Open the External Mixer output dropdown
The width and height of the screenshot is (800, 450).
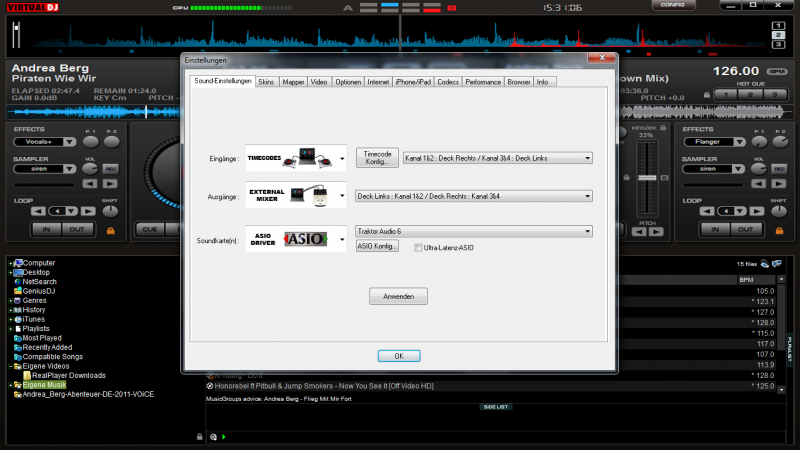[296, 196]
